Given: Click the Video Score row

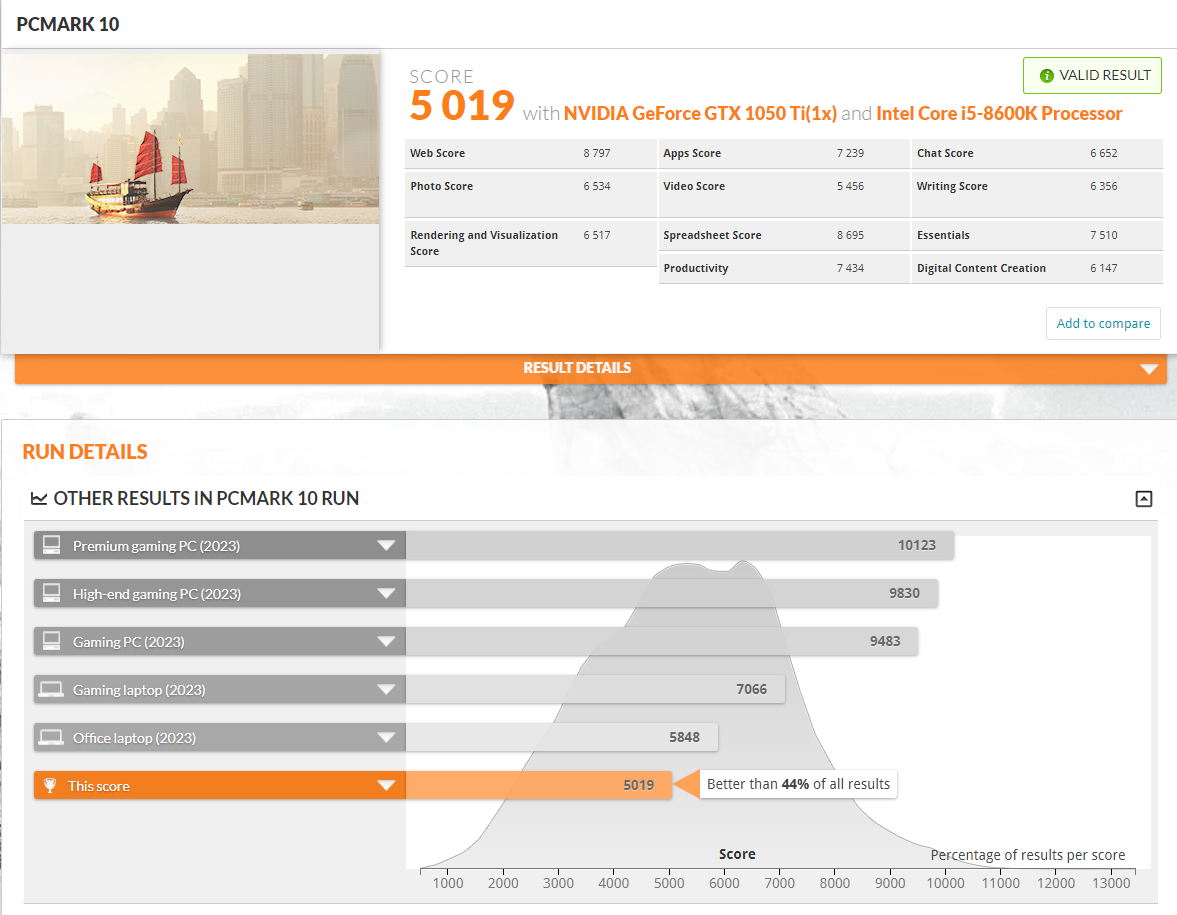Looking at the screenshot, I should click(784, 194).
